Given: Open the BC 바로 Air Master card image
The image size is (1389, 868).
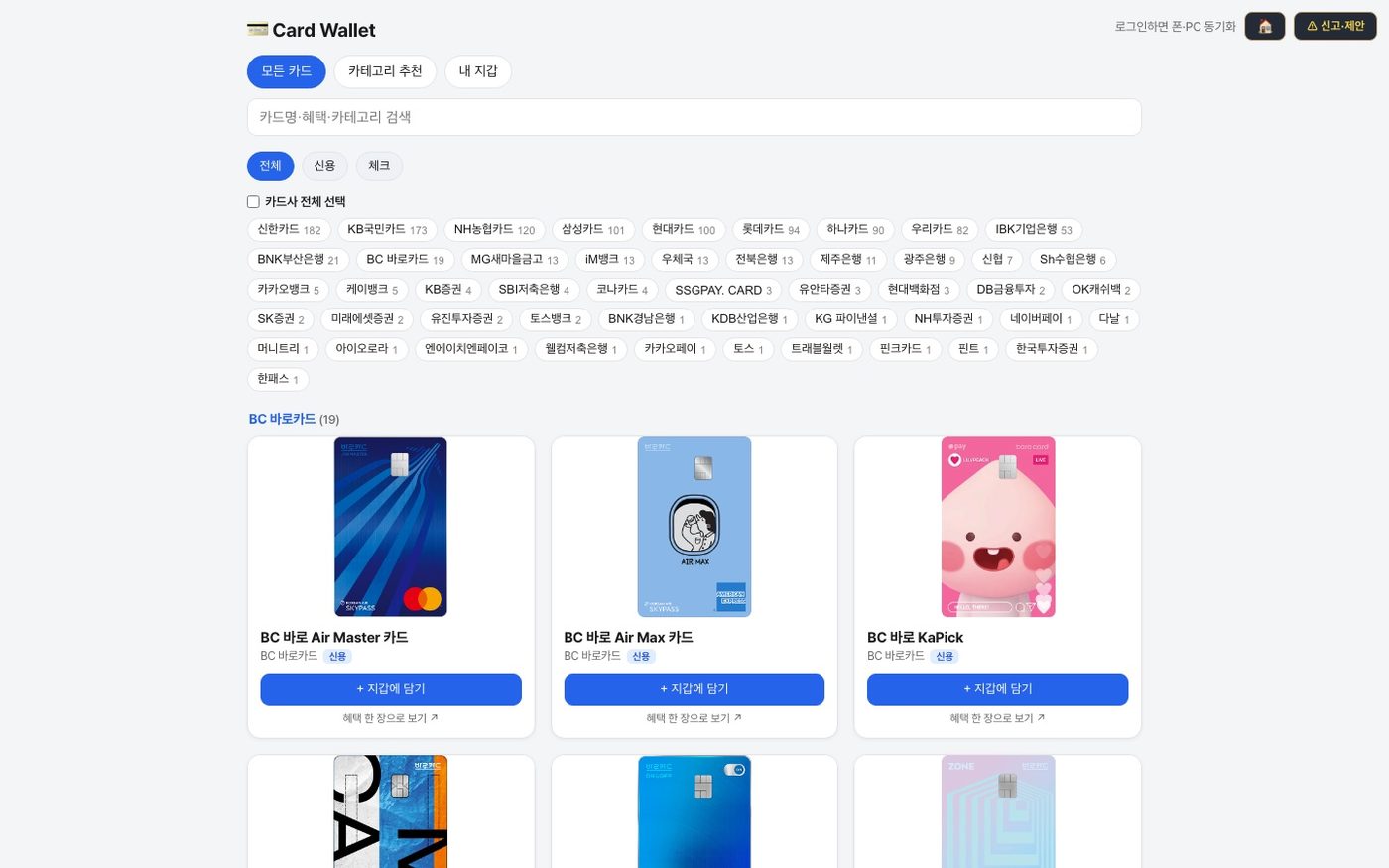Looking at the screenshot, I should 391,527.
